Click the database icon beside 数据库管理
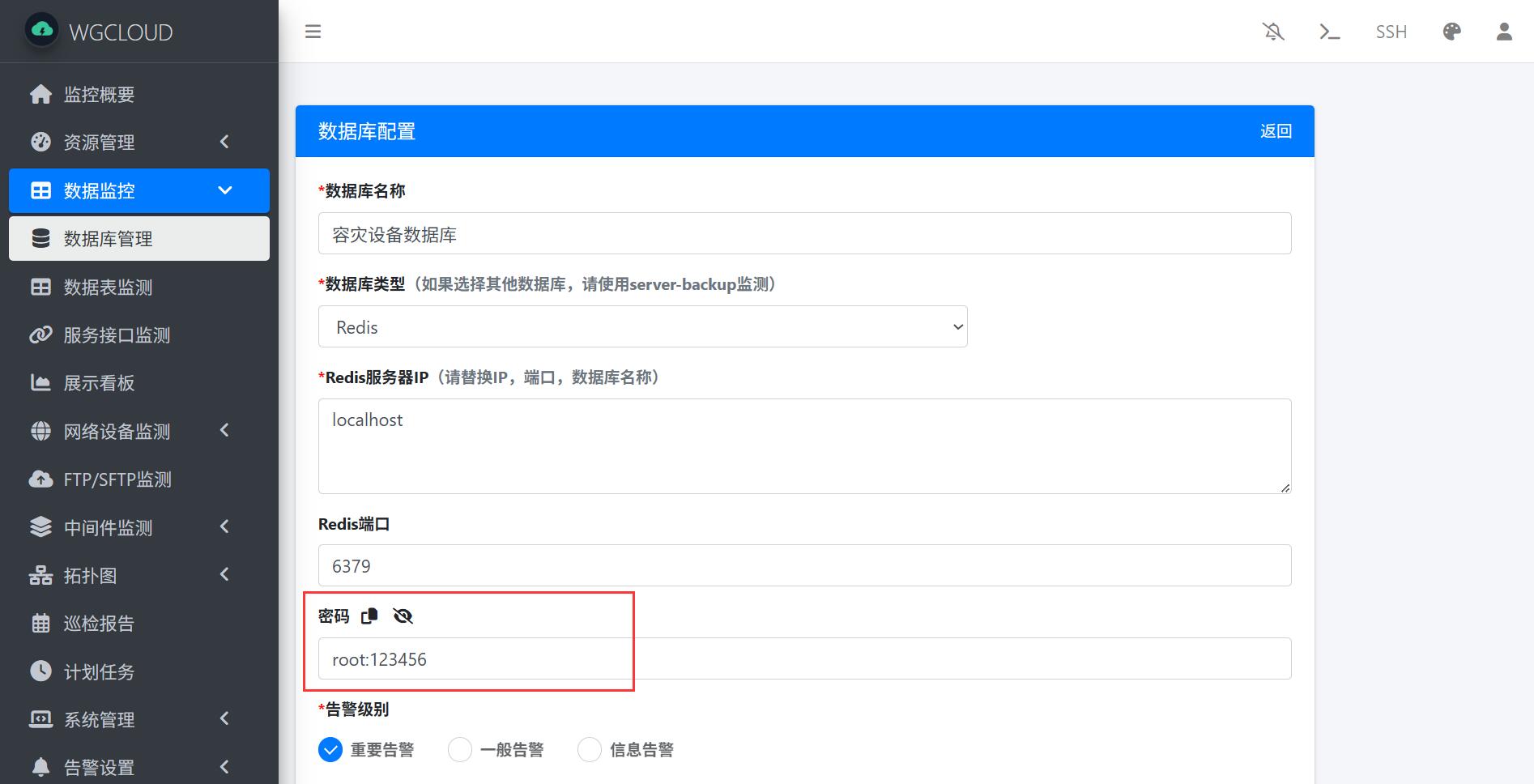The image size is (1534, 784). (40, 238)
